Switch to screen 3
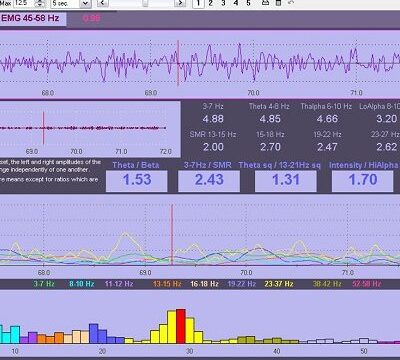Image resolution: width=400 pixels, height=360 pixels. pos(223,3)
